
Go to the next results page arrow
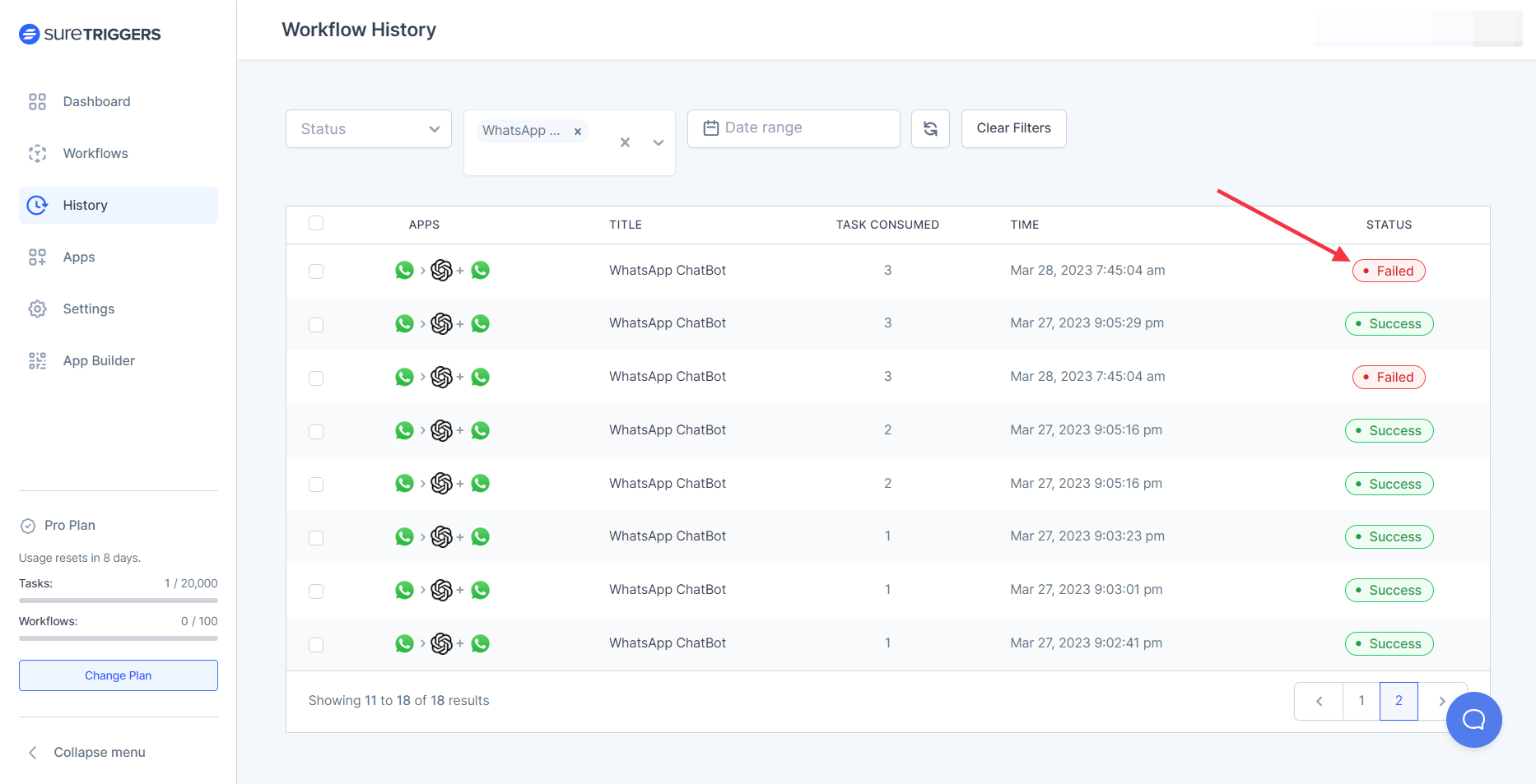pyautogui.click(x=1441, y=701)
